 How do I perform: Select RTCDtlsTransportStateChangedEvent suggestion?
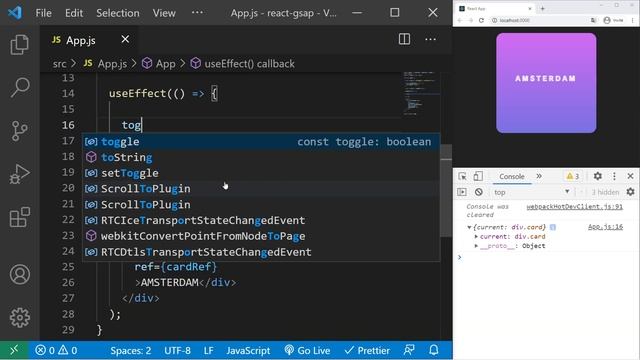tap(261, 252)
